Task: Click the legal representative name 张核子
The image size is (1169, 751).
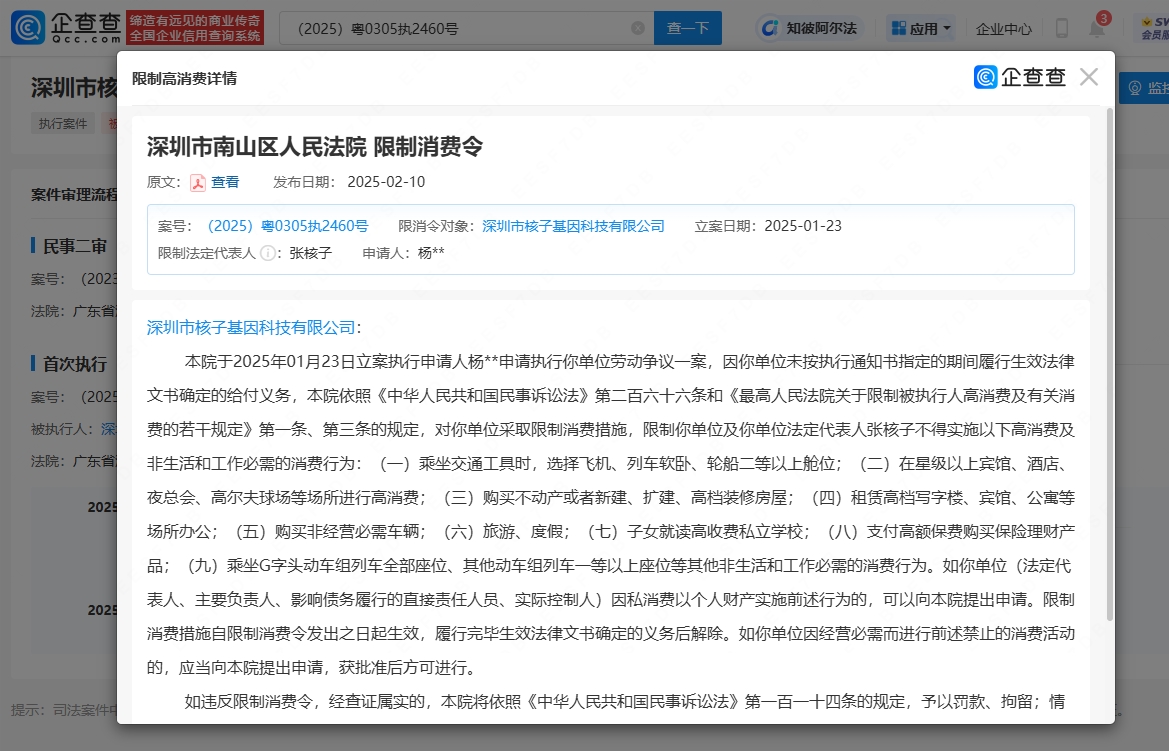Action: [311, 254]
